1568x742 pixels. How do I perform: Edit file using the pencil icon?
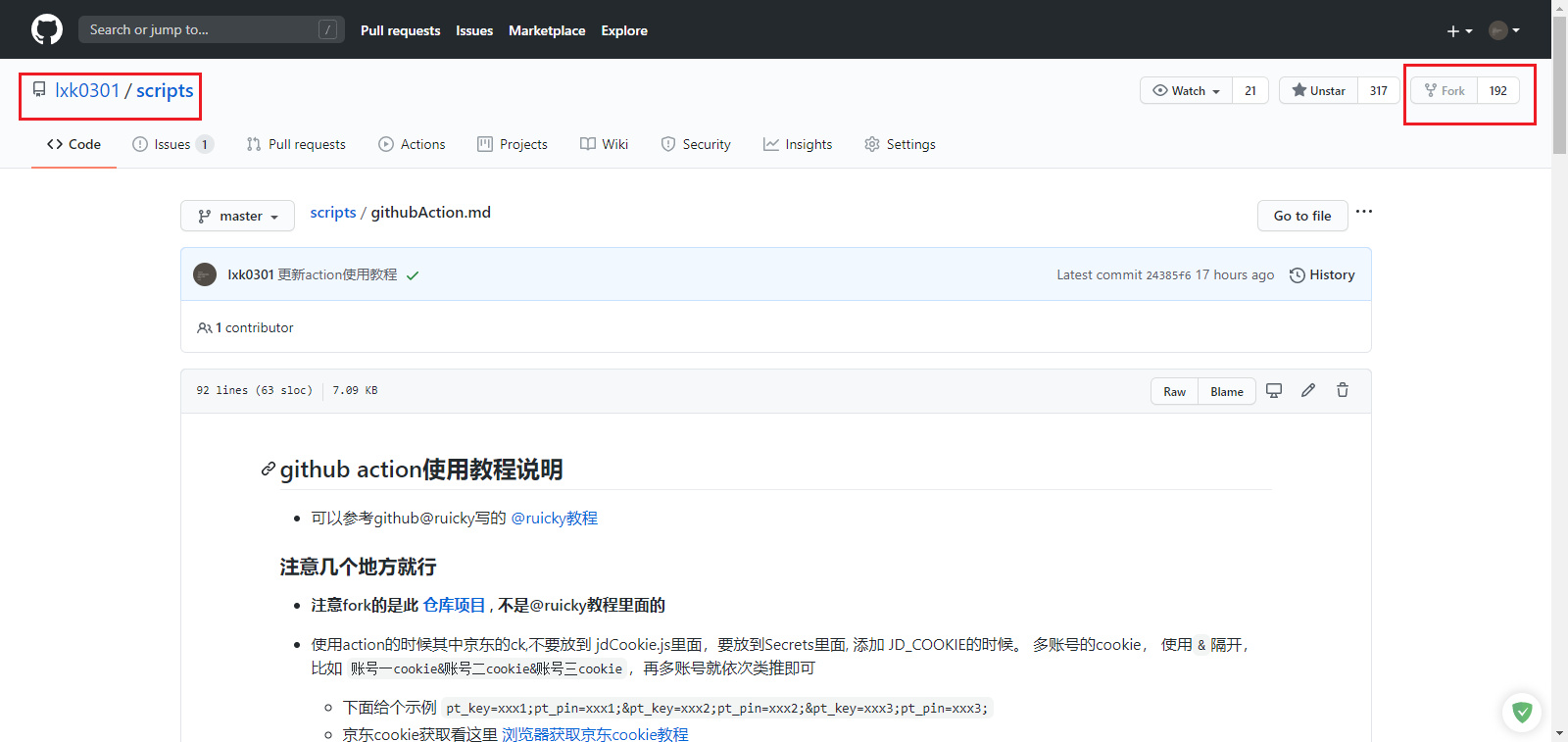click(x=1307, y=390)
